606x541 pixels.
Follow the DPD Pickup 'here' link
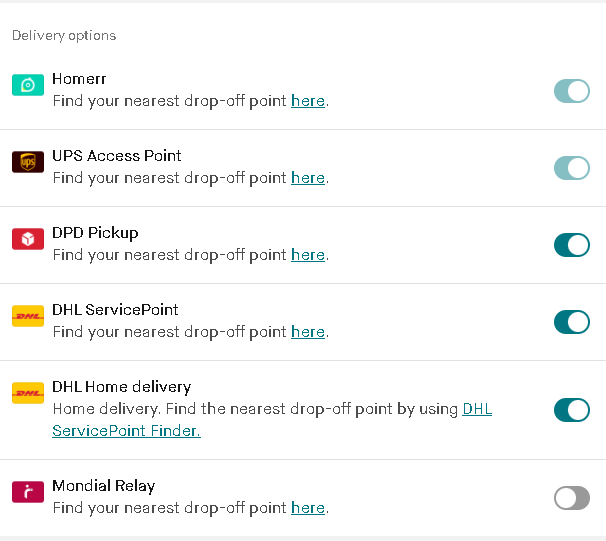coord(308,255)
